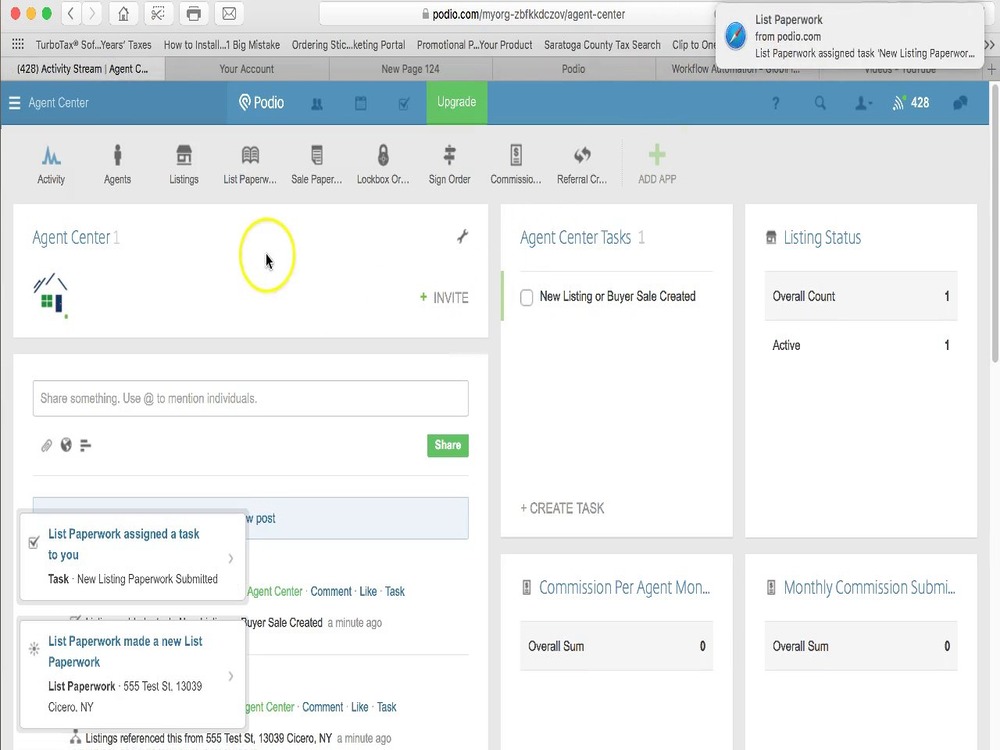Open the Podio tasks checkmark icon
Image resolution: width=1000 pixels, height=750 pixels.
pos(404,103)
